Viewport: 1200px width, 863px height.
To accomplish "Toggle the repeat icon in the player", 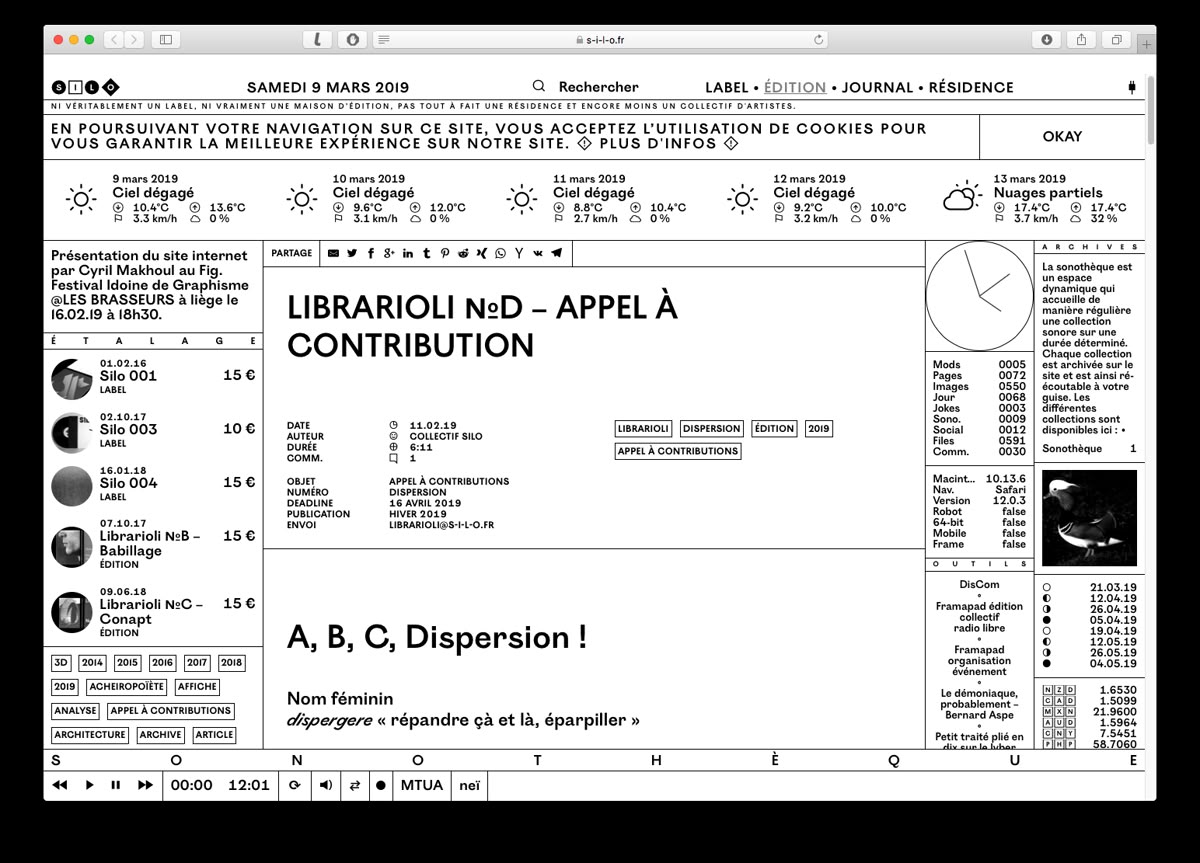I will (295, 786).
